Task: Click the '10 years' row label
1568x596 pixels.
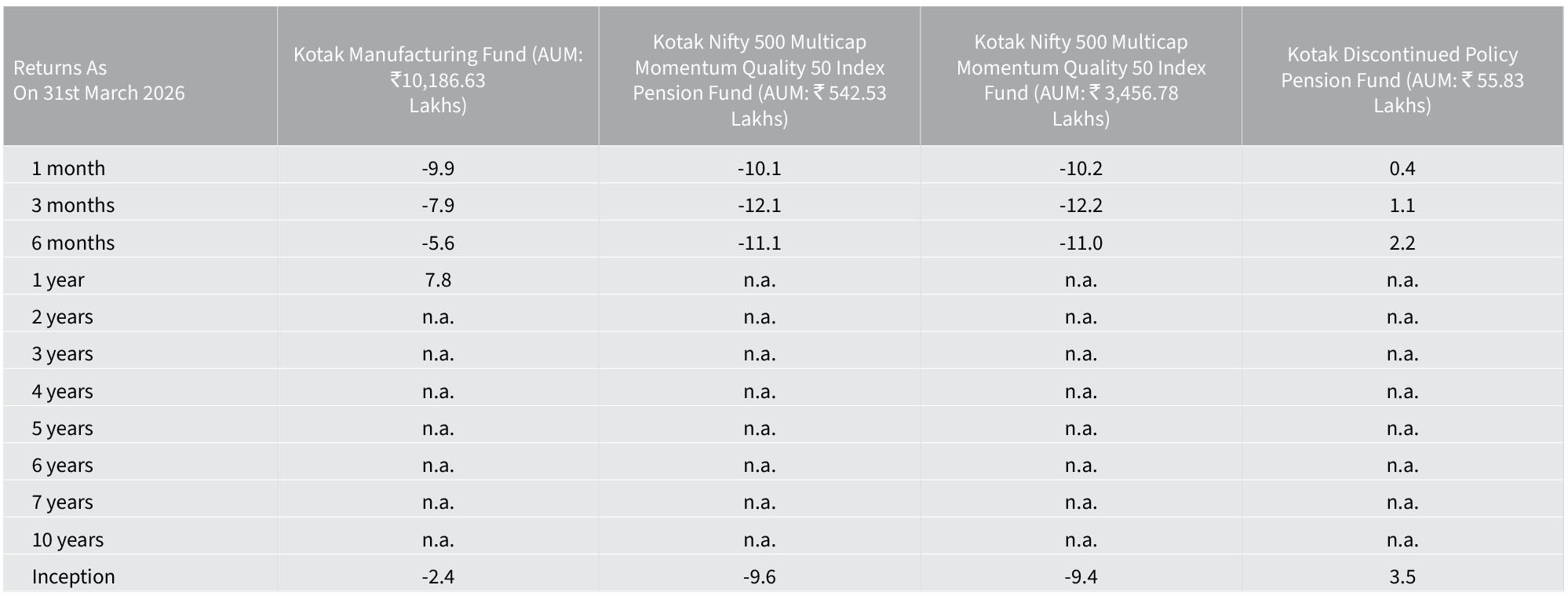Action: pyautogui.click(x=67, y=539)
